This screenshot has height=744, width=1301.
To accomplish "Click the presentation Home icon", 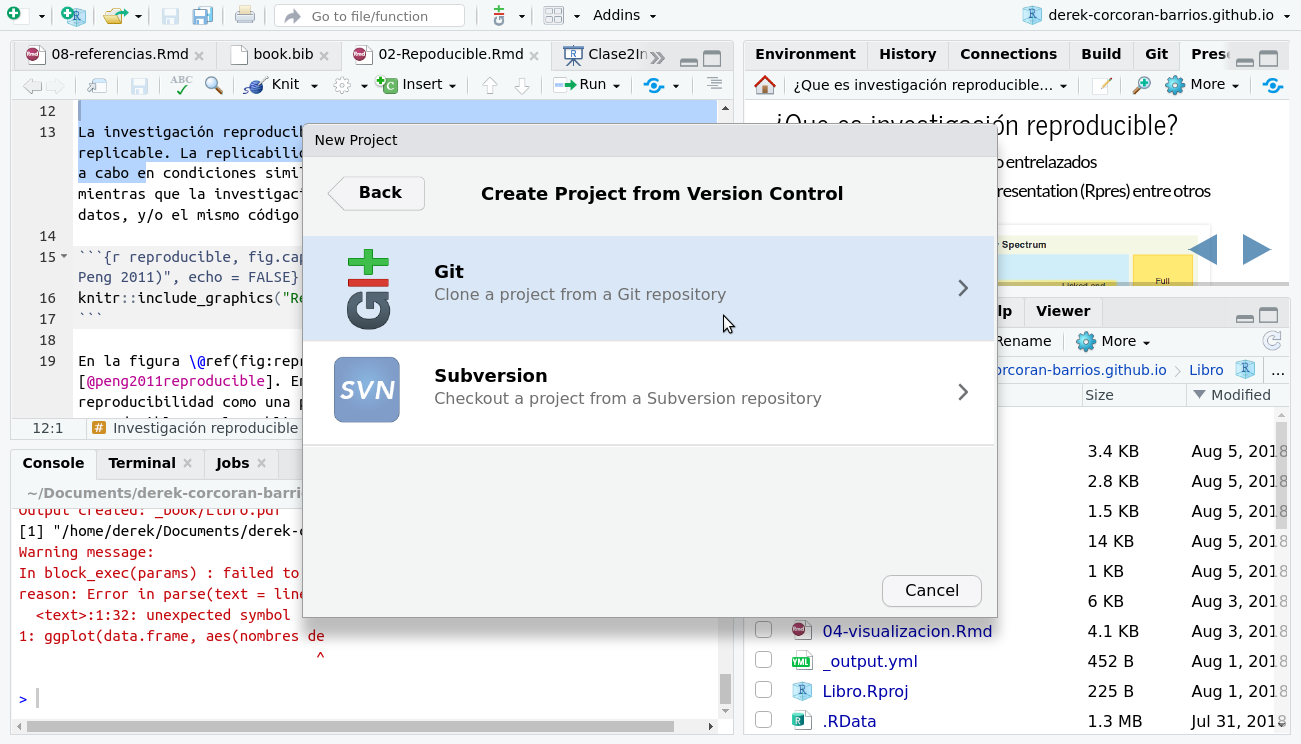I will 765,86.
